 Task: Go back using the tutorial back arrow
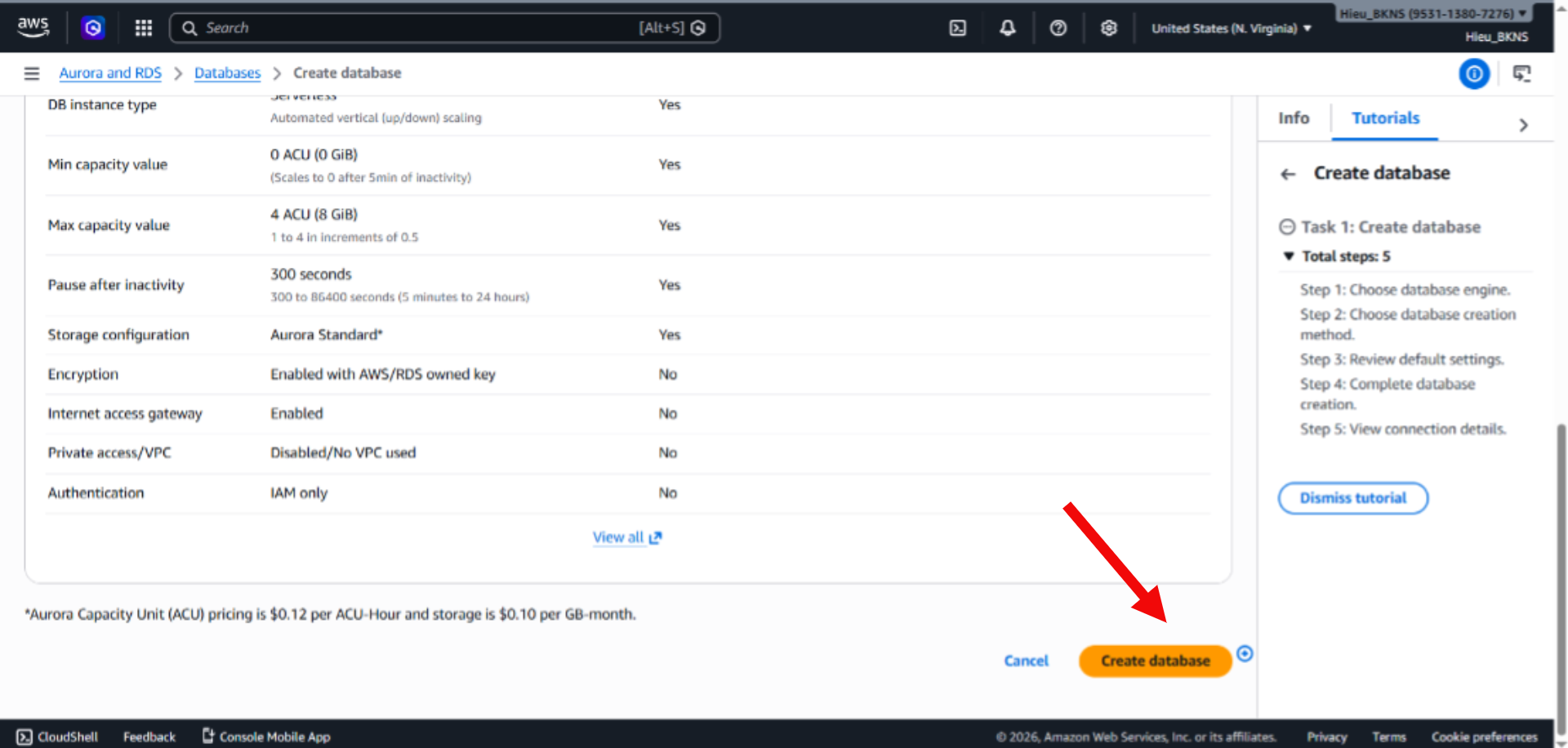[x=1289, y=174]
